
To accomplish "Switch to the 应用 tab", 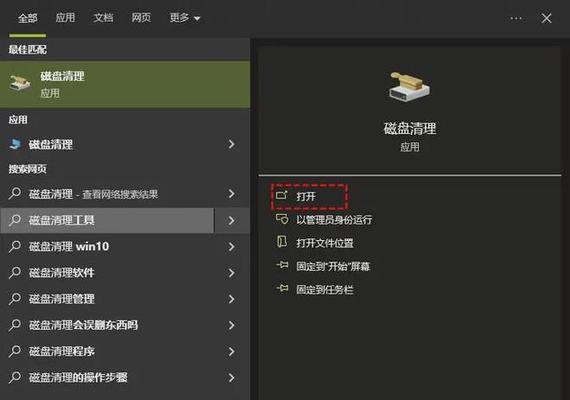I will pos(65,17).
